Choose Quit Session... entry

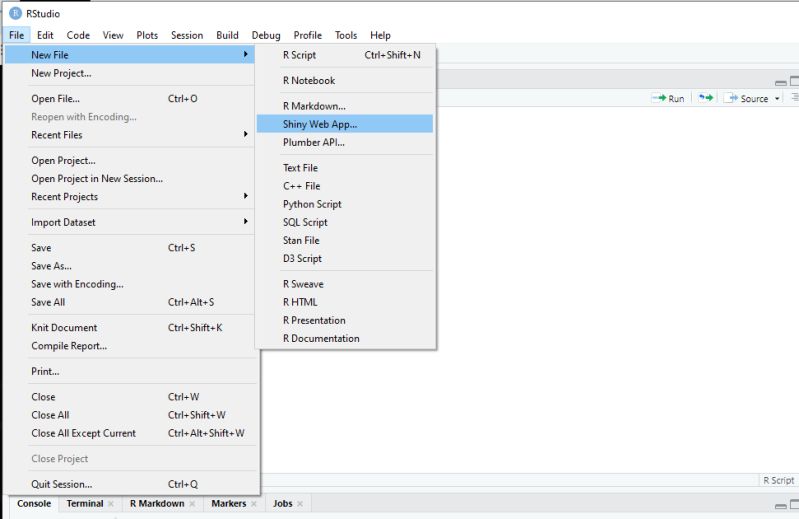tap(129, 484)
